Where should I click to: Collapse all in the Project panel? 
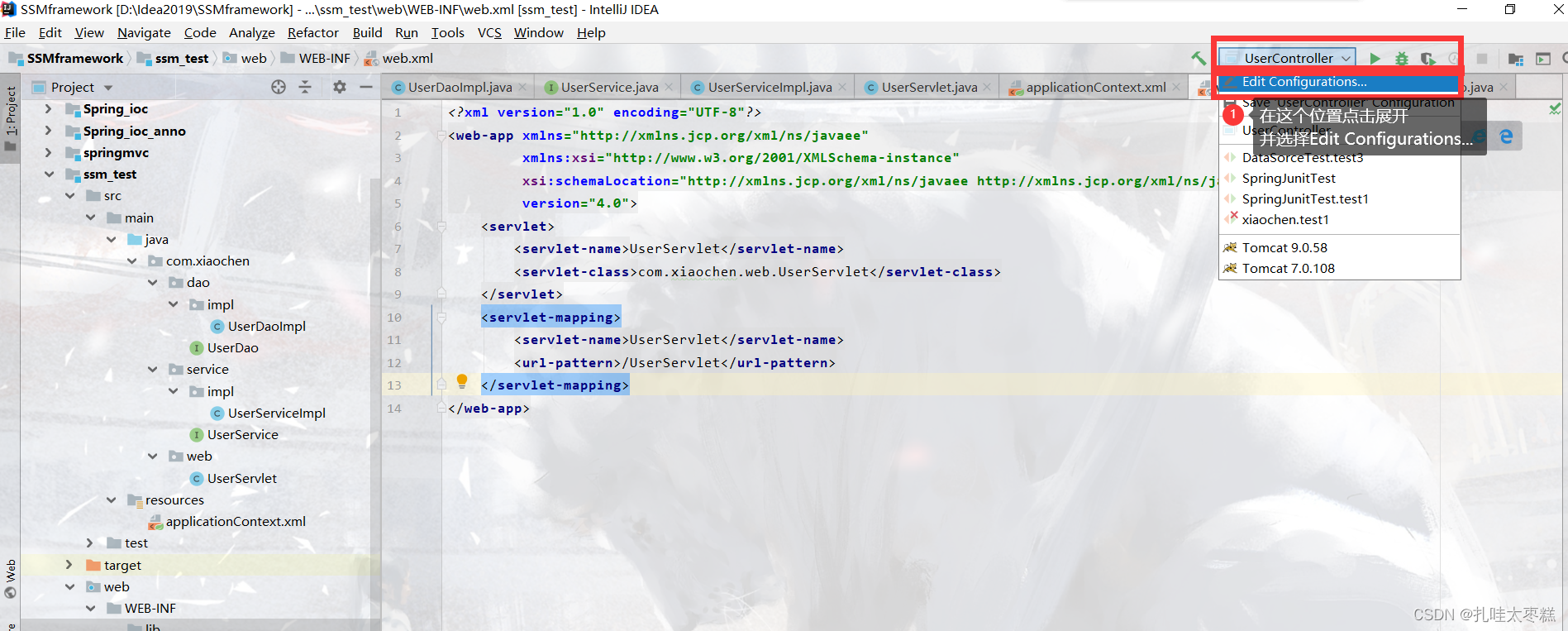[305, 87]
